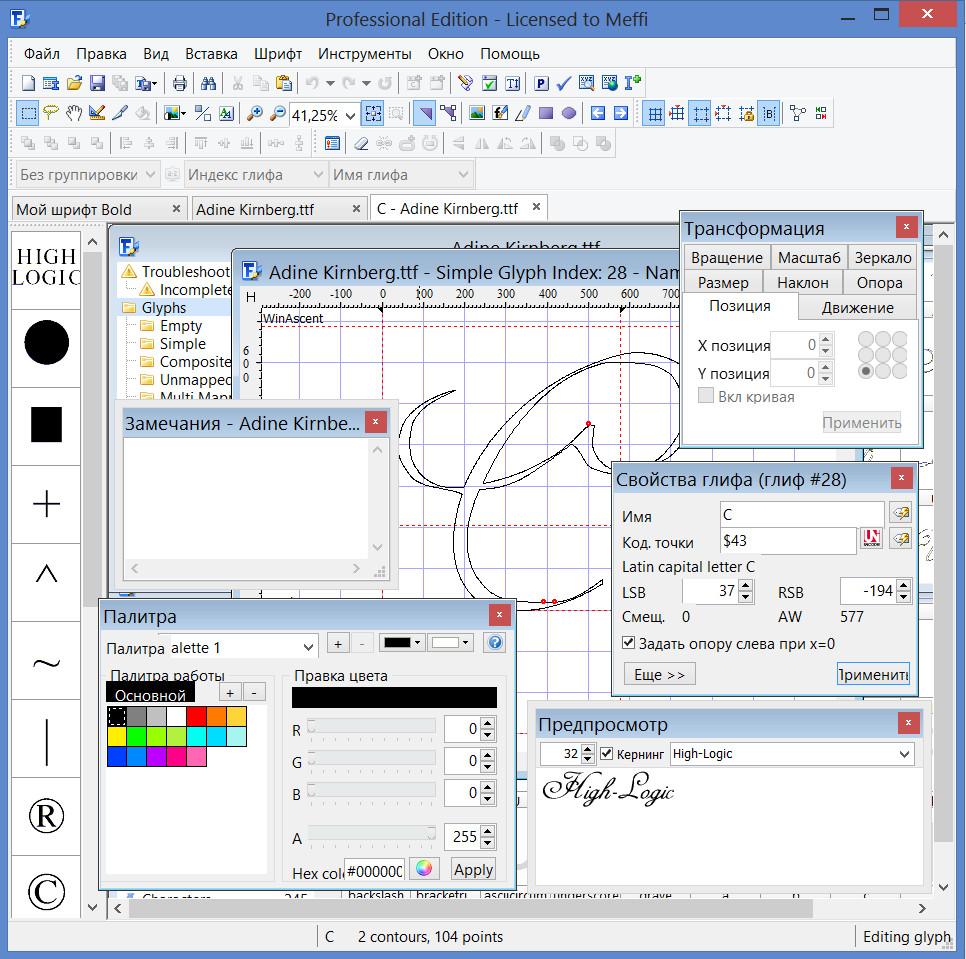Image resolution: width=966 pixels, height=959 pixels.
Task: Click the A alpha slider
Action: (x=372, y=834)
